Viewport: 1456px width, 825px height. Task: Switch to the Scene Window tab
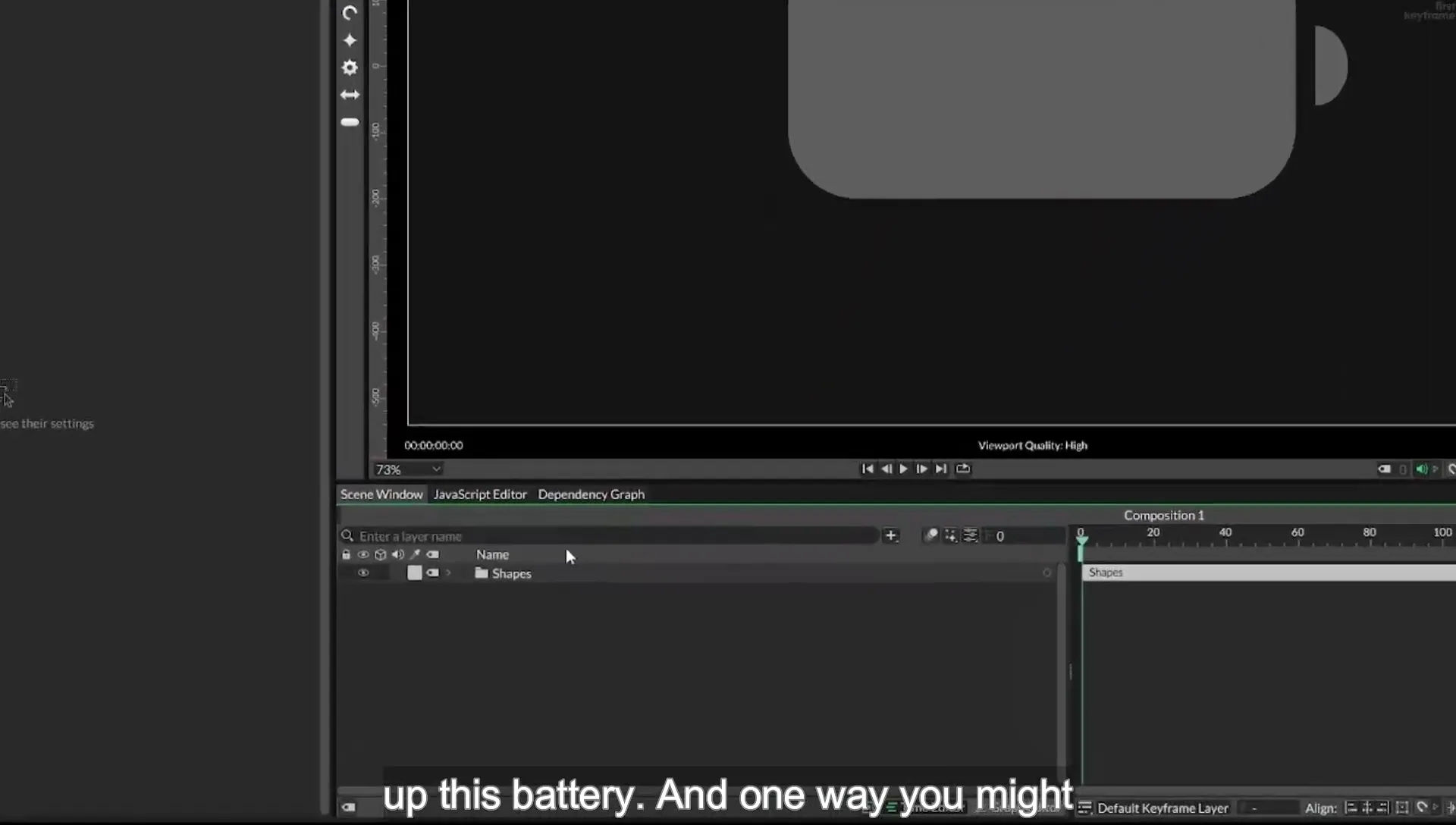point(381,494)
